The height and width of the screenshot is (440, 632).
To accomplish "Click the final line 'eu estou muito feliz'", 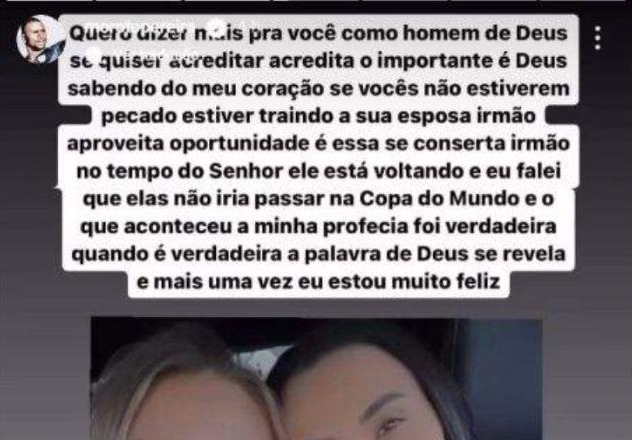I will click(x=399, y=282).
